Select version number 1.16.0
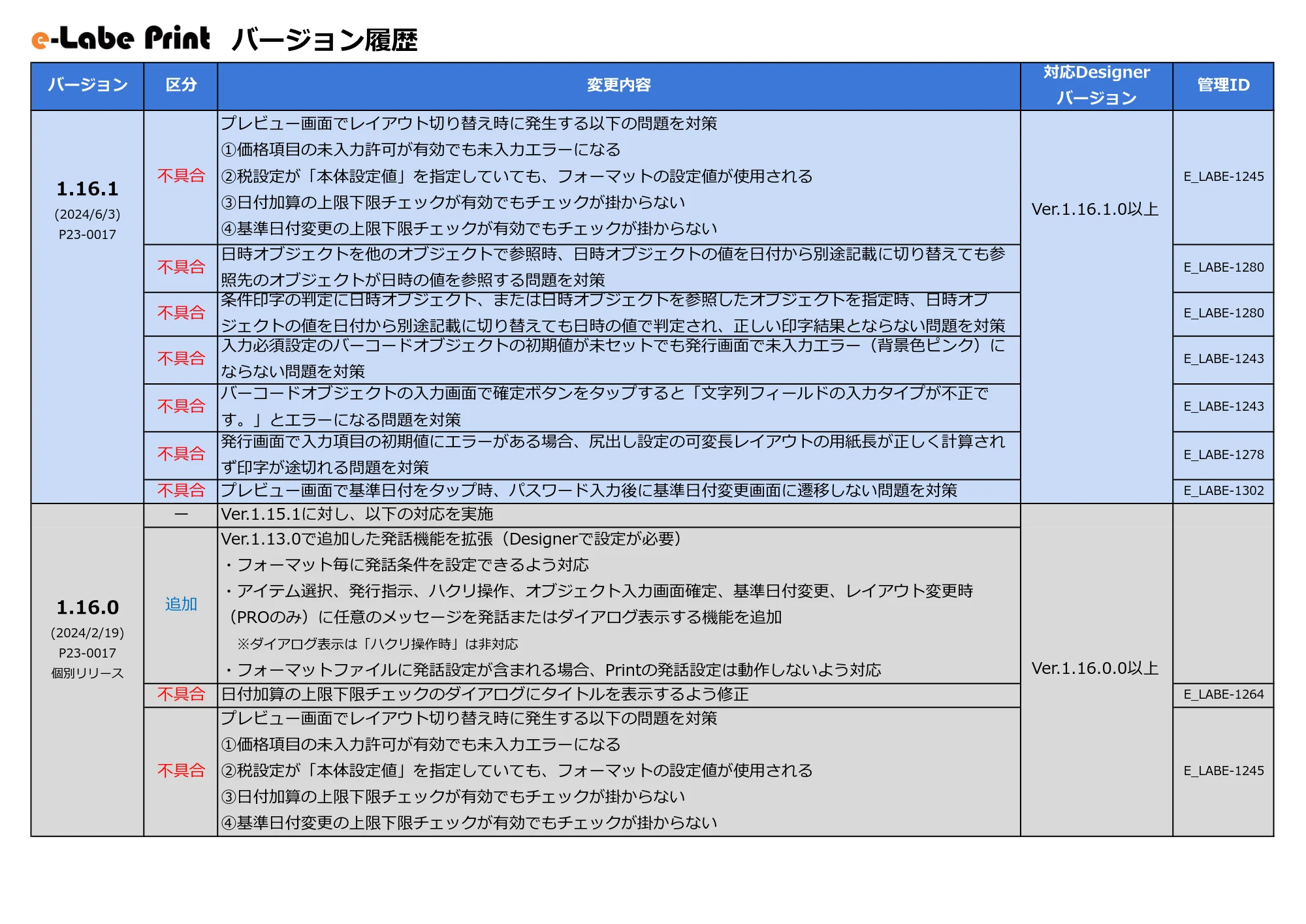 (88, 608)
